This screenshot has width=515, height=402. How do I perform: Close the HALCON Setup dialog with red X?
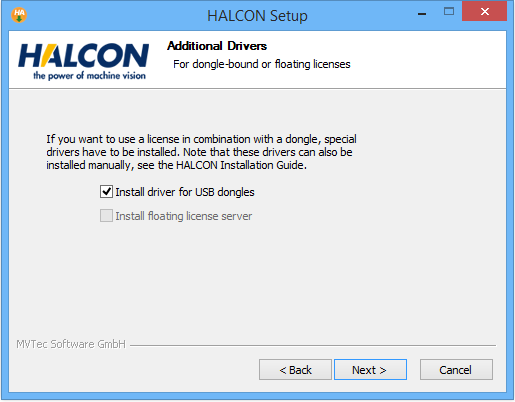[x=484, y=12]
